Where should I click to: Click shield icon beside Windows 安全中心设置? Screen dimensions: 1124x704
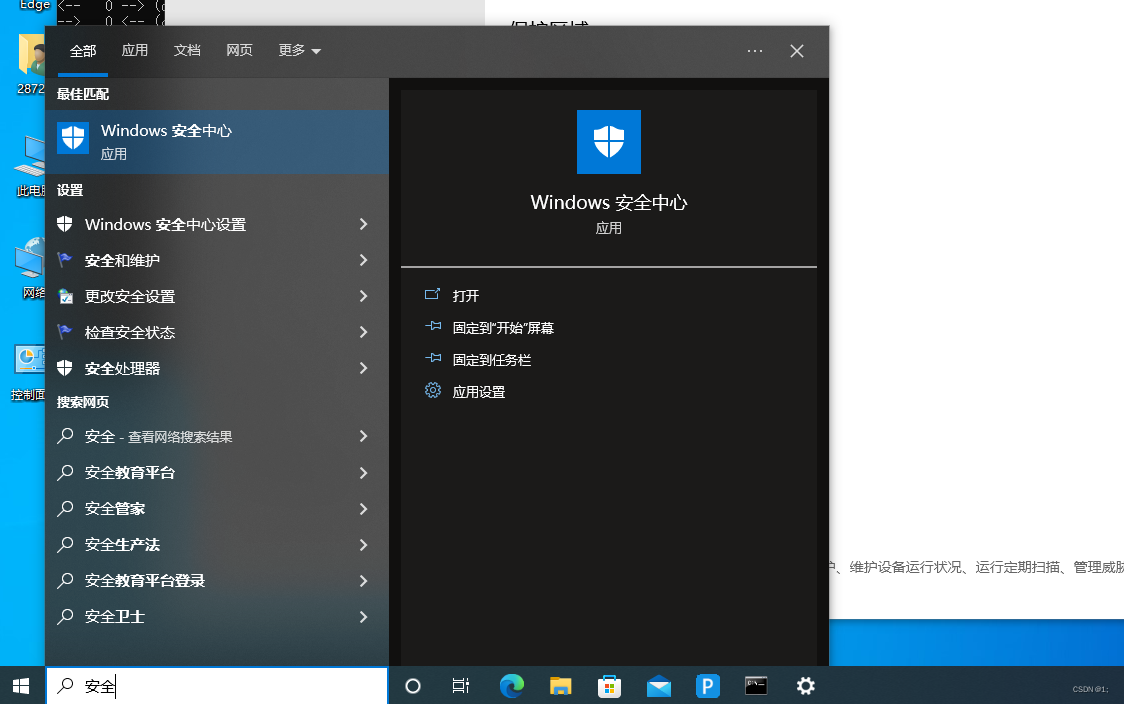point(65,224)
